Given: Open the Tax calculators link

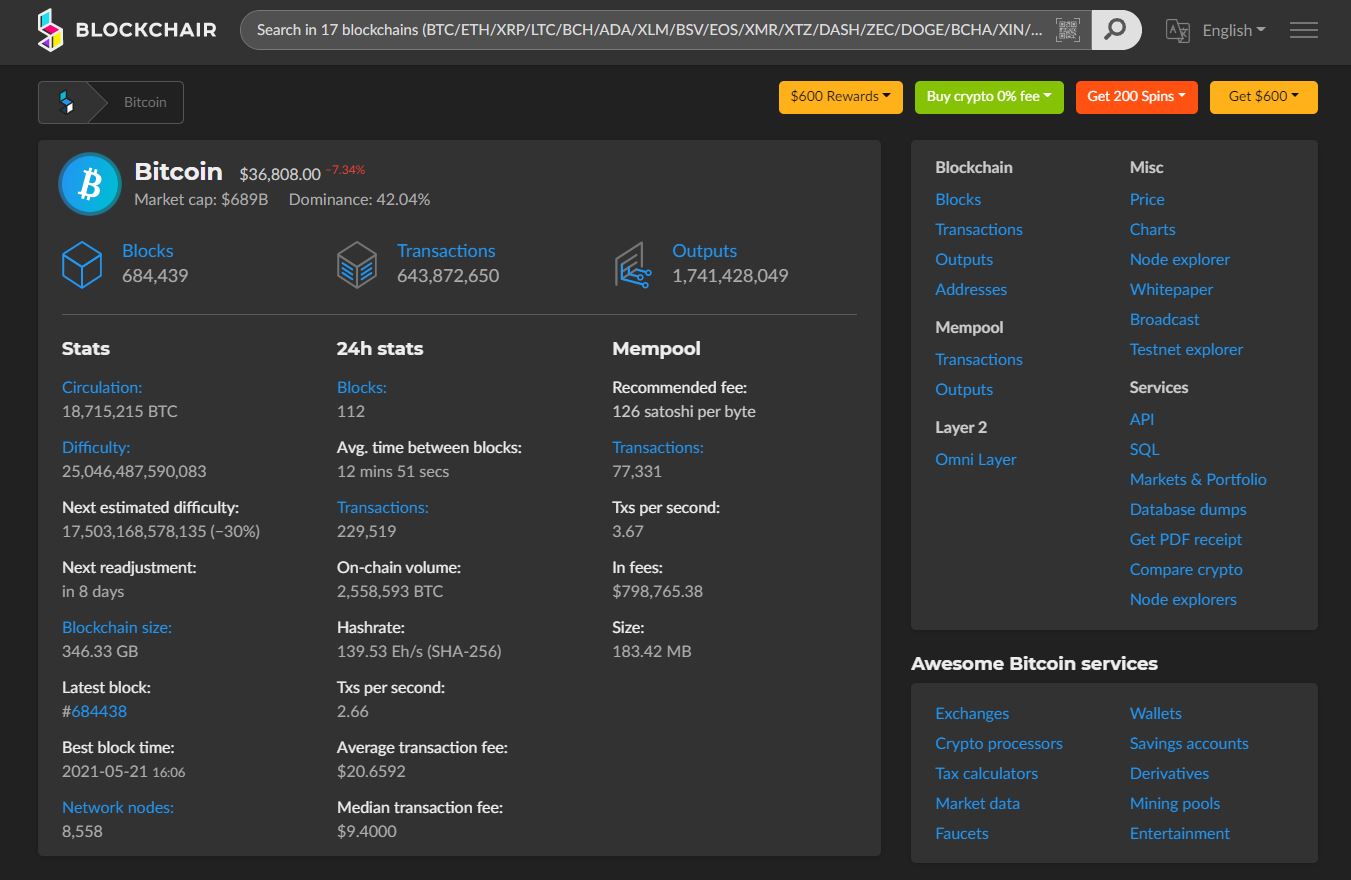Looking at the screenshot, I should click(x=986, y=773).
